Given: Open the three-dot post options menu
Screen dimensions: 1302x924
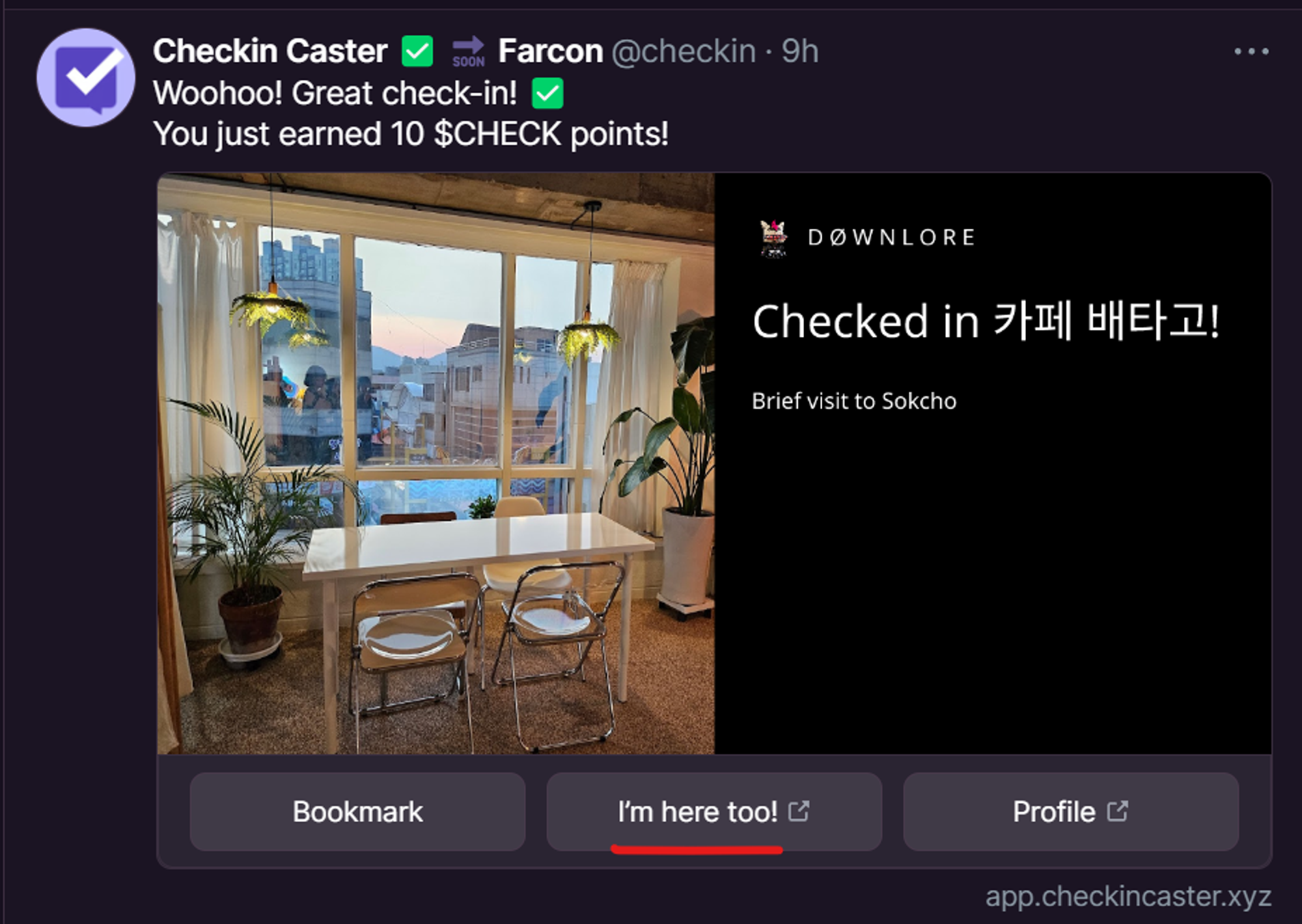Looking at the screenshot, I should tap(1251, 51).
